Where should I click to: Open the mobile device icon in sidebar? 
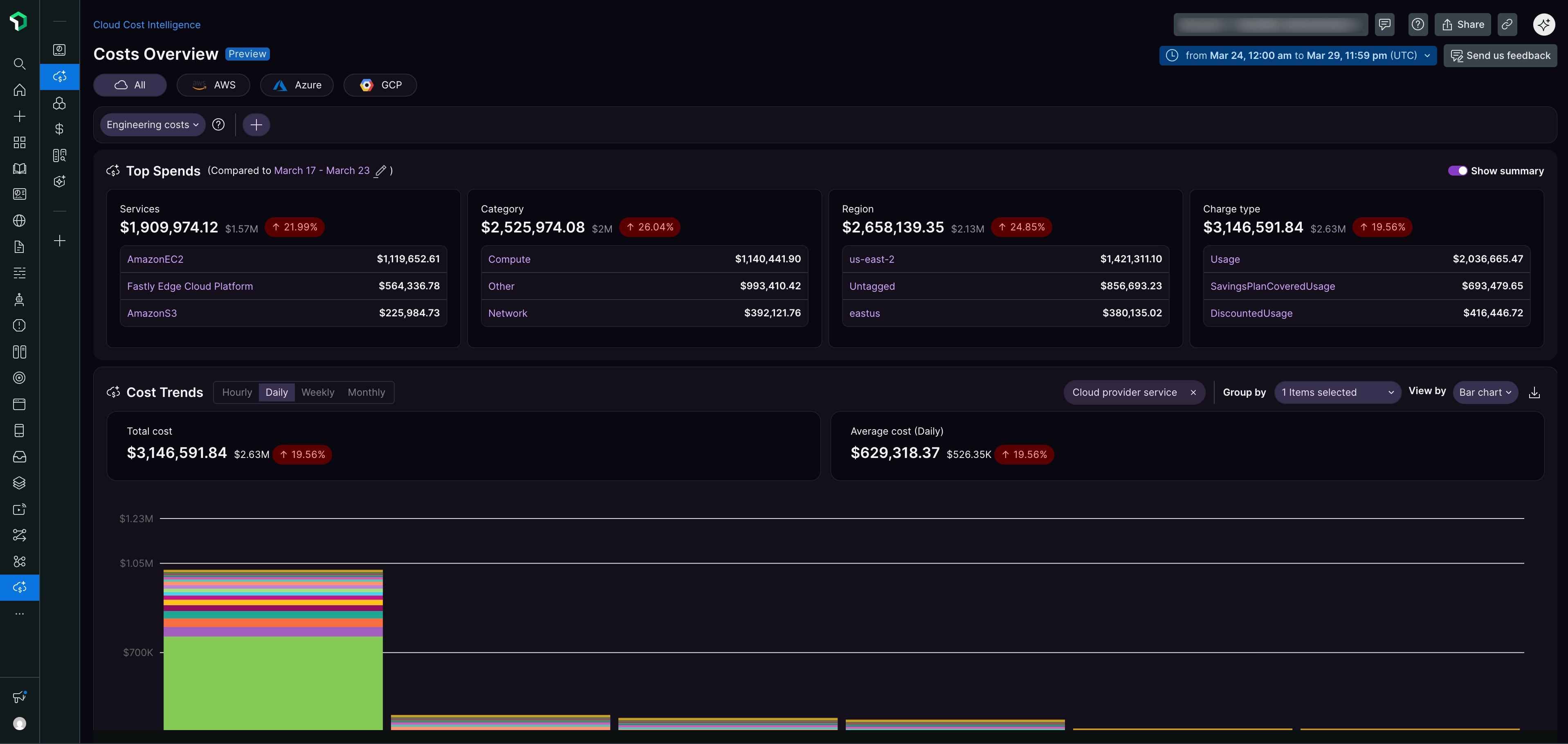tap(20, 430)
